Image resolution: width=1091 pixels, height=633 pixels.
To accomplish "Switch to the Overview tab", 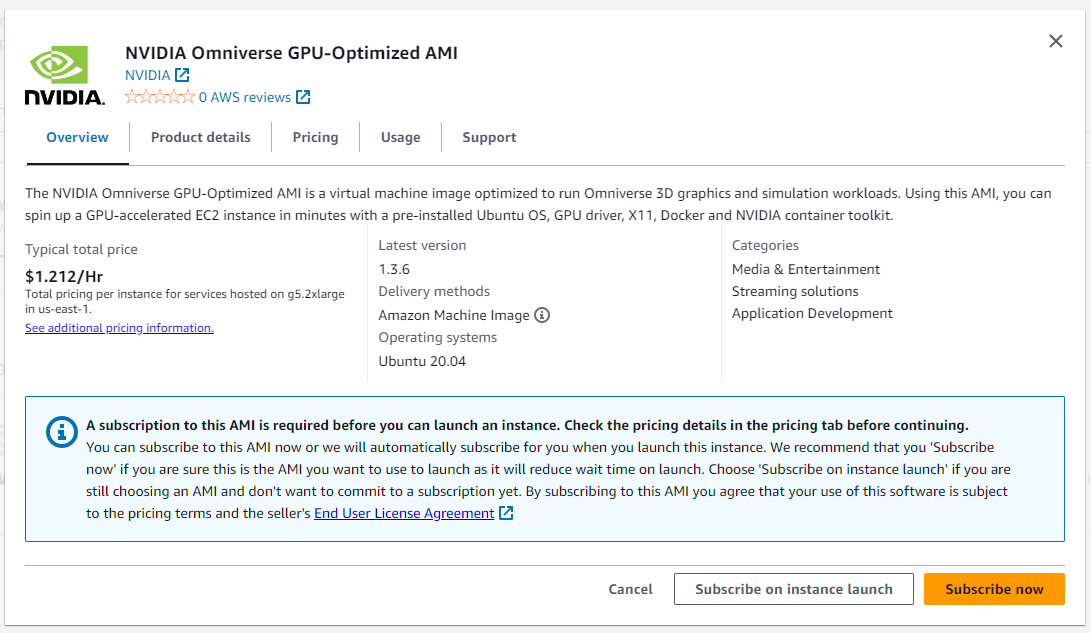I will click(x=77, y=138).
